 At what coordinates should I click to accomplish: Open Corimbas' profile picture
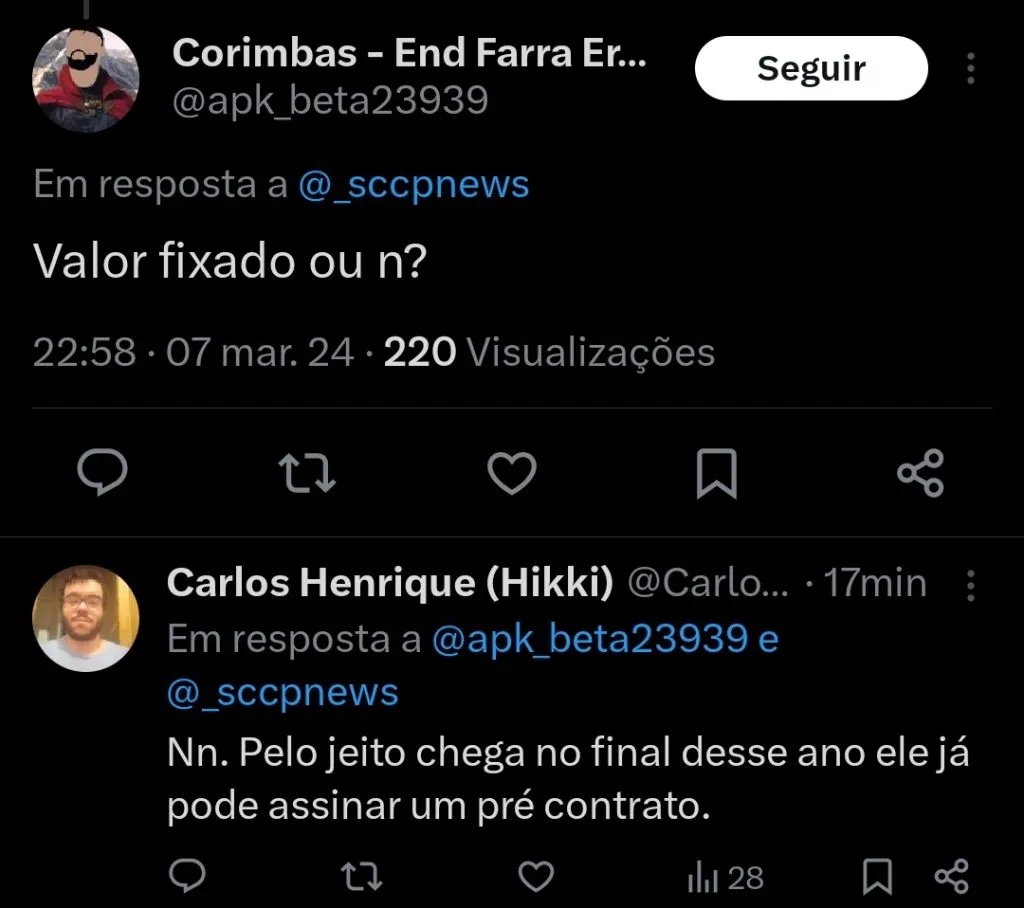[x=86, y=76]
